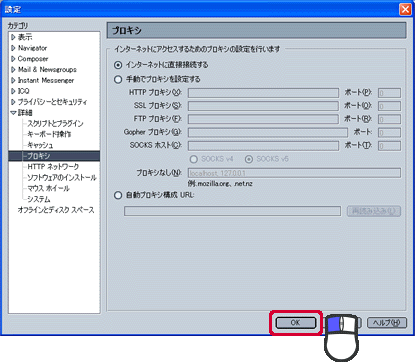Select インターネットに直接接続する radio button
The height and width of the screenshot is (362, 415).
click(x=118, y=65)
